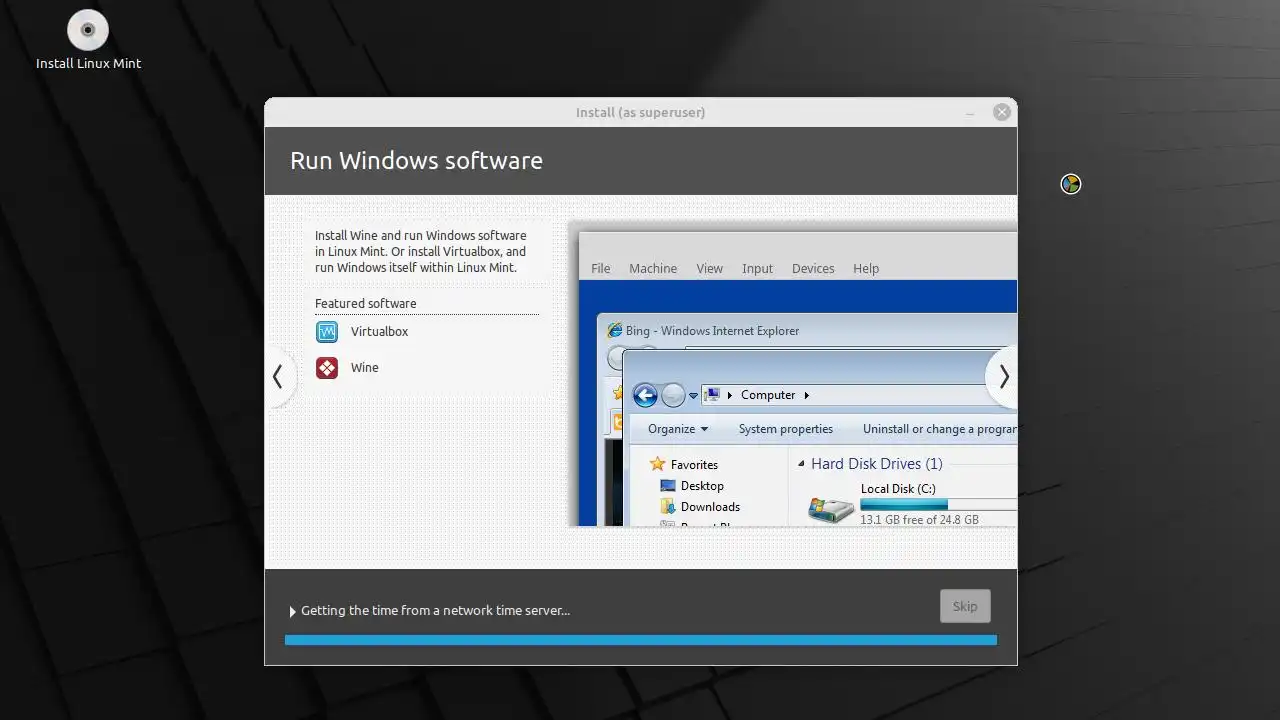The width and height of the screenshot is (1280, 720).
Task: Click Uninstall or change a program
Action: [940, 429]
